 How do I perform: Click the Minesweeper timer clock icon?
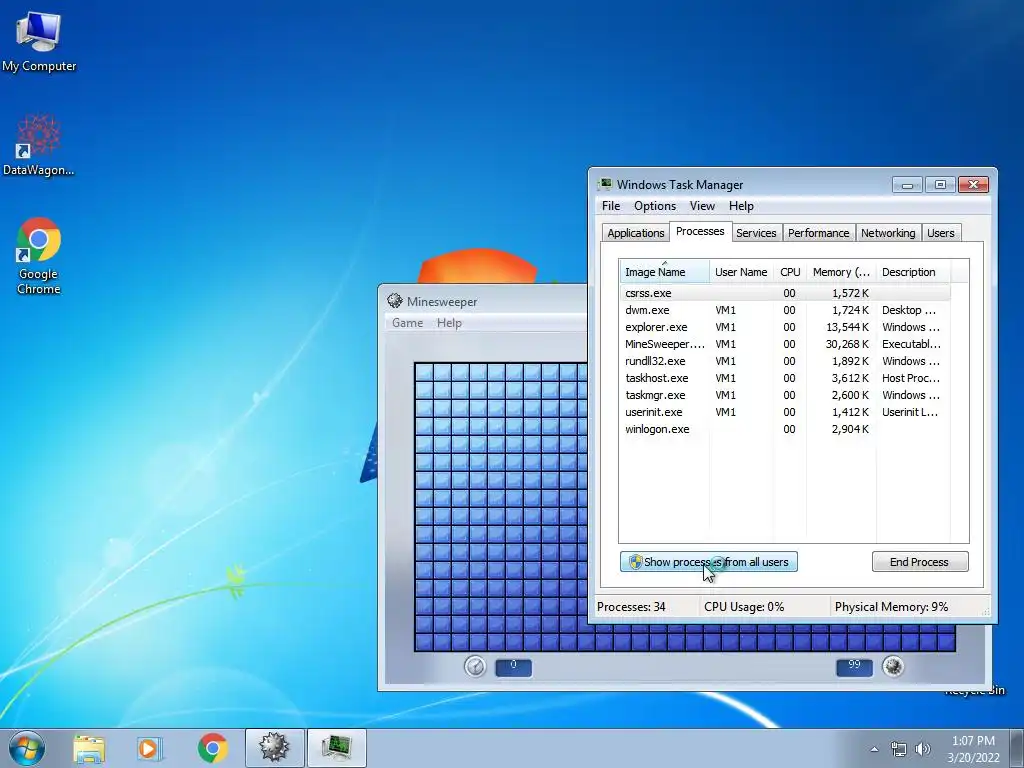[x=475, y=666]
